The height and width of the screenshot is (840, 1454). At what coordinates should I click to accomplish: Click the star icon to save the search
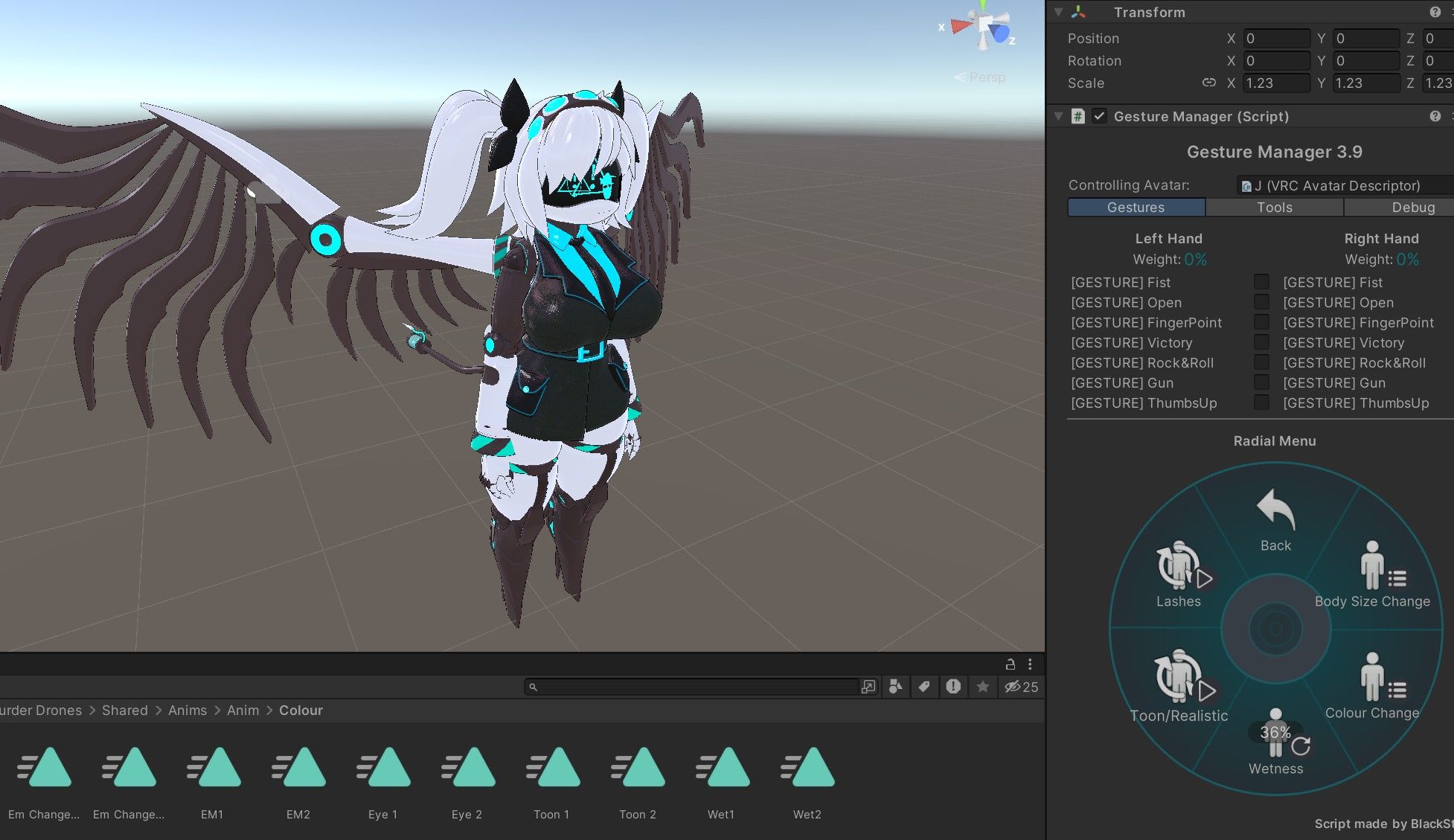click(x=983, y=687)
